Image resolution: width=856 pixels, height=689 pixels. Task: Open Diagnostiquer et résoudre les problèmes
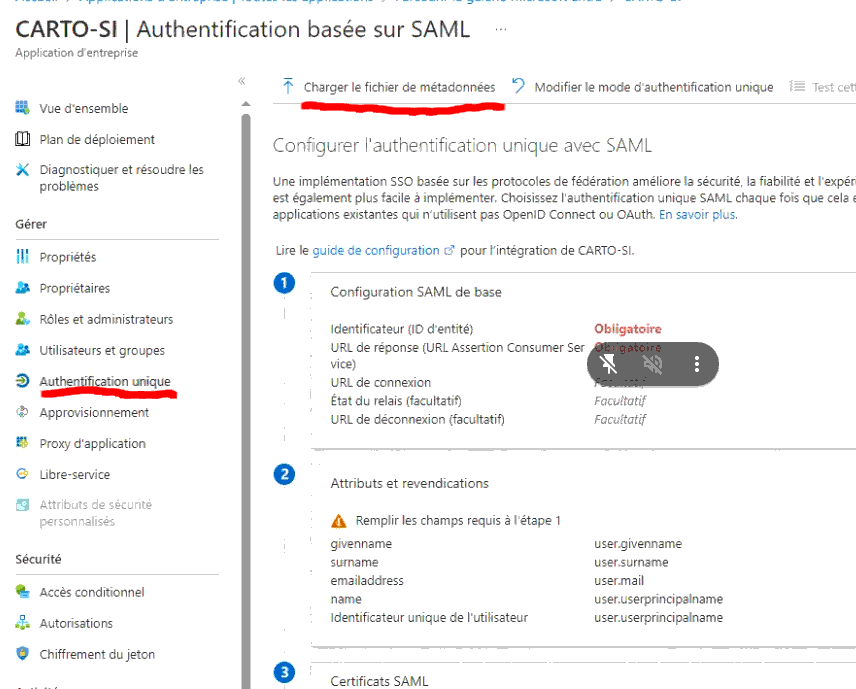[121, 178]
